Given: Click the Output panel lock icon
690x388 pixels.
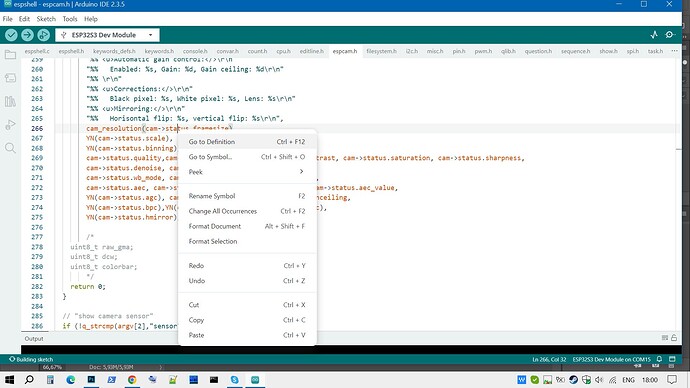Looking at the screenshot, I should click(674, 338).
